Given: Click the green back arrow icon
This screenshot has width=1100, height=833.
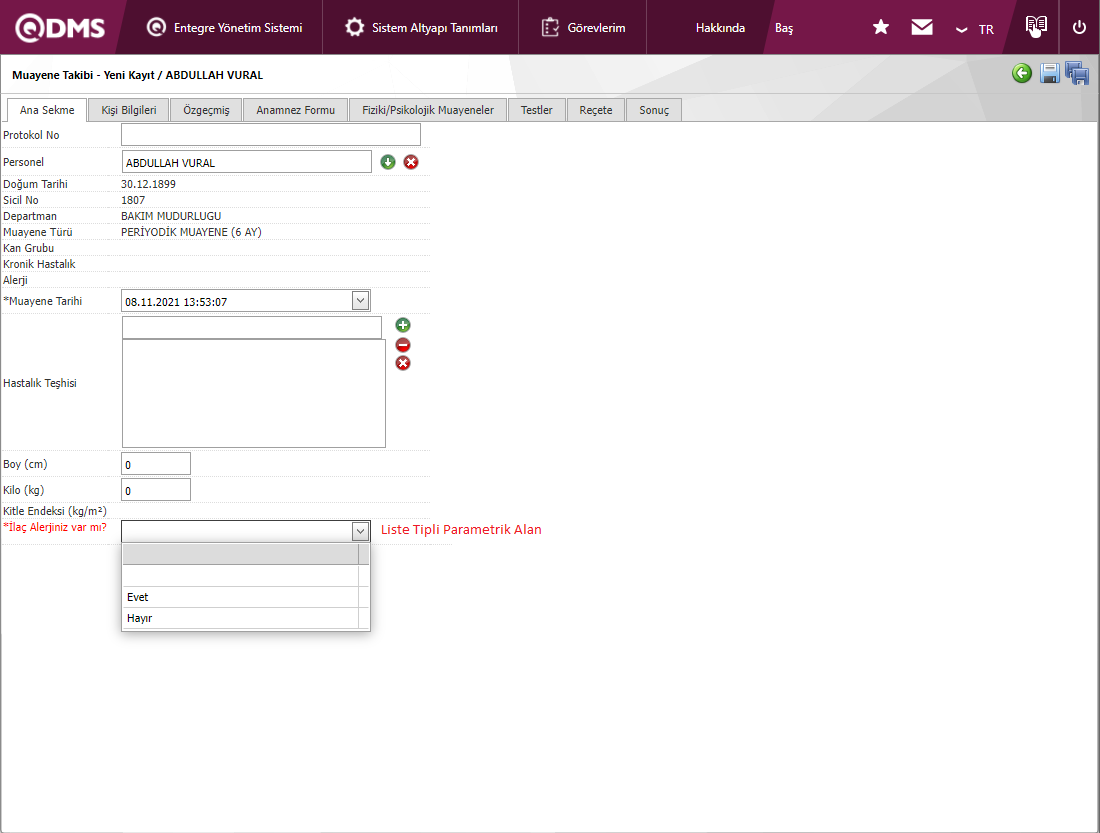Looking at the screenshot, I should [1021, 73].
